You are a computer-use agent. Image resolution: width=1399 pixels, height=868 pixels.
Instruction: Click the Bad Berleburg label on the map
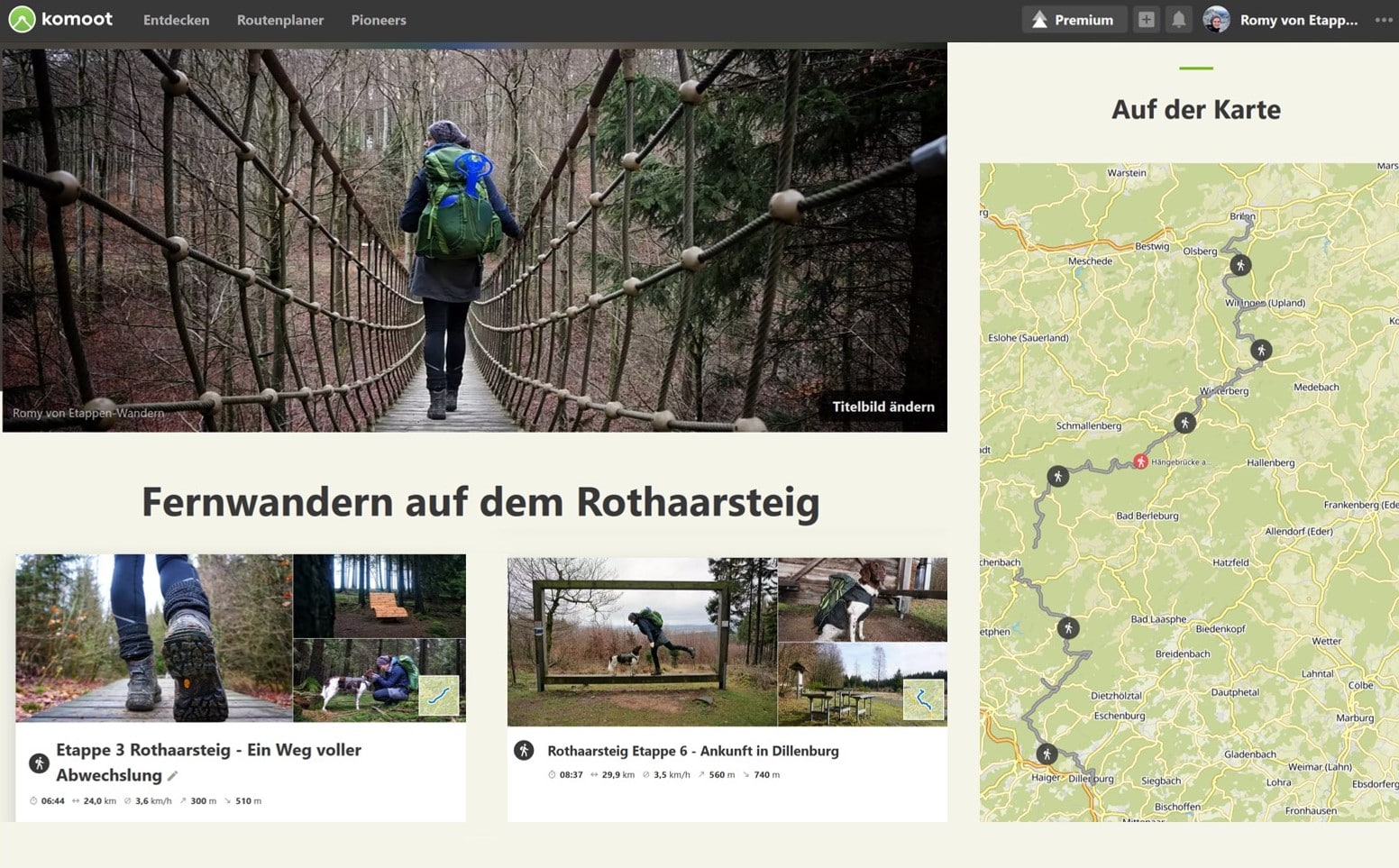point(1147,516)
